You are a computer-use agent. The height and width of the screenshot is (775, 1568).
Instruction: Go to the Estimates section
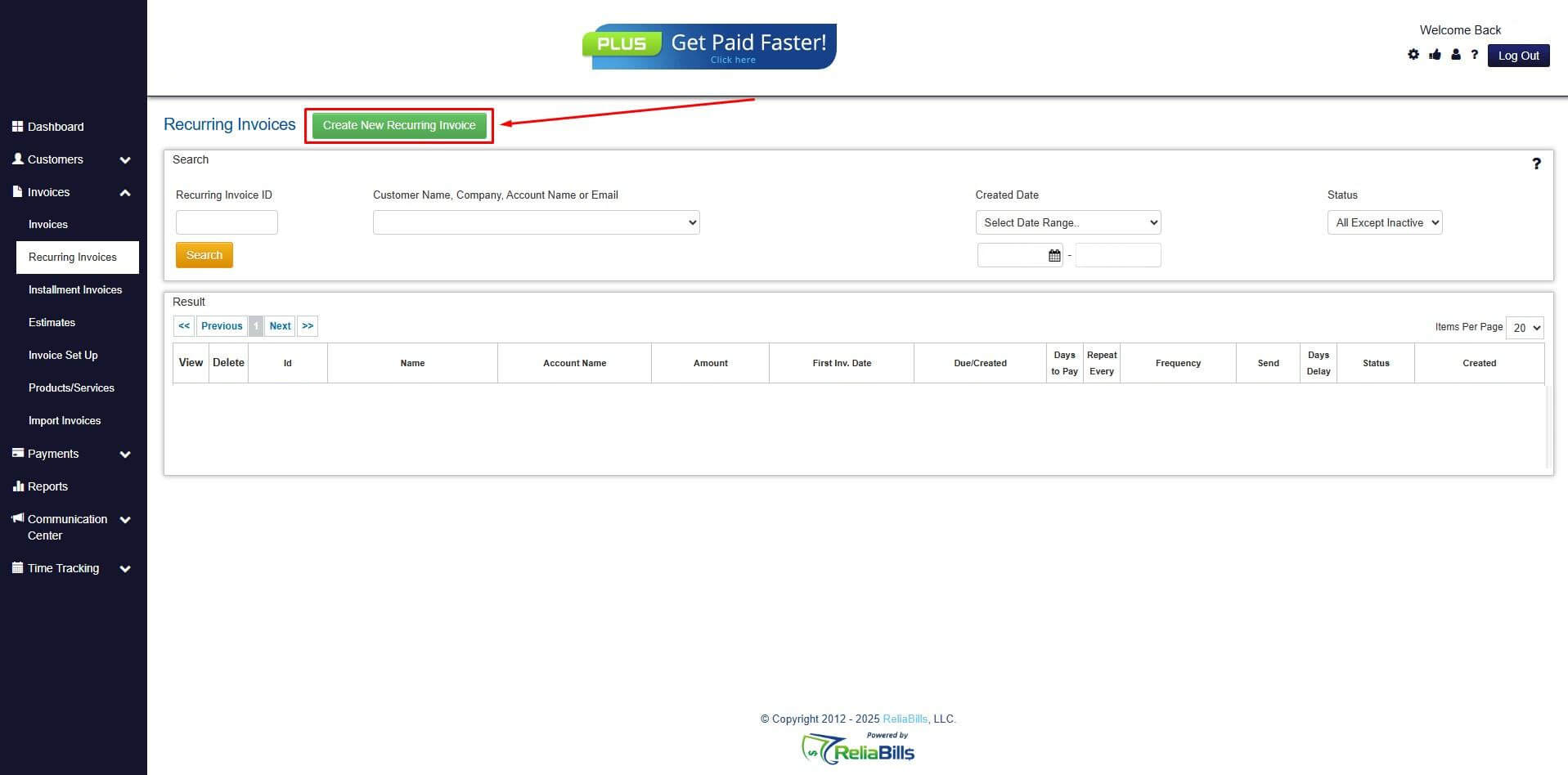coord(52,322)
